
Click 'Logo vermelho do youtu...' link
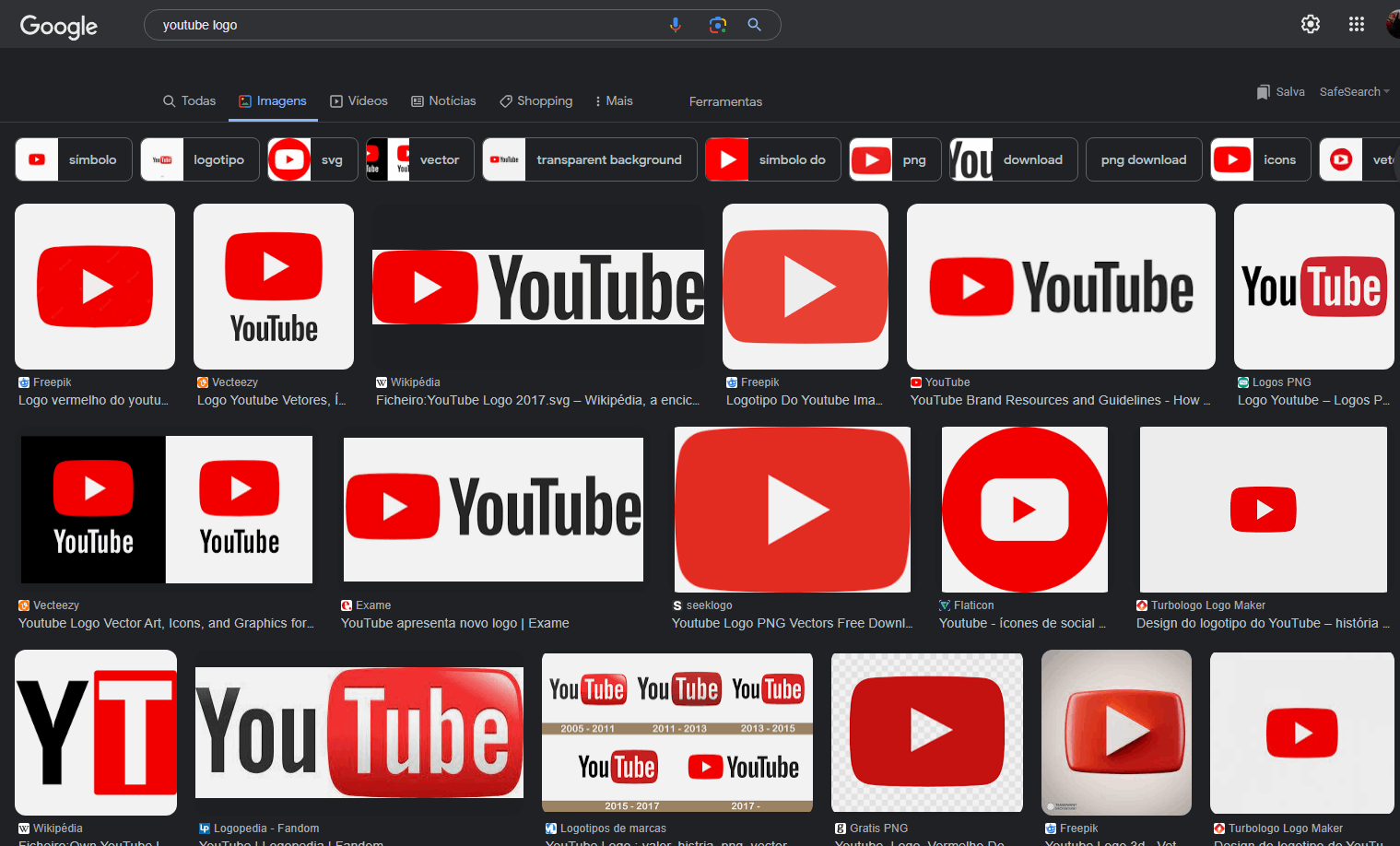[93, 400]
